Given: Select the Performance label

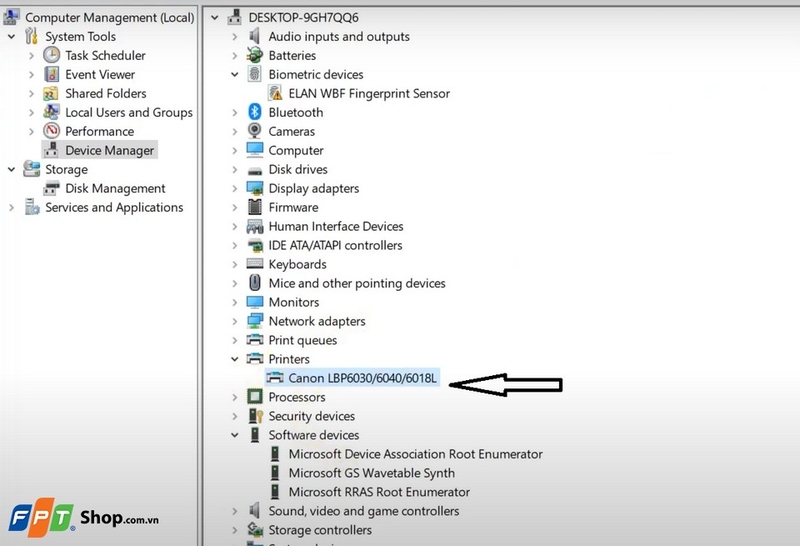Looking at the screenshot, I should tap(99, 131).
